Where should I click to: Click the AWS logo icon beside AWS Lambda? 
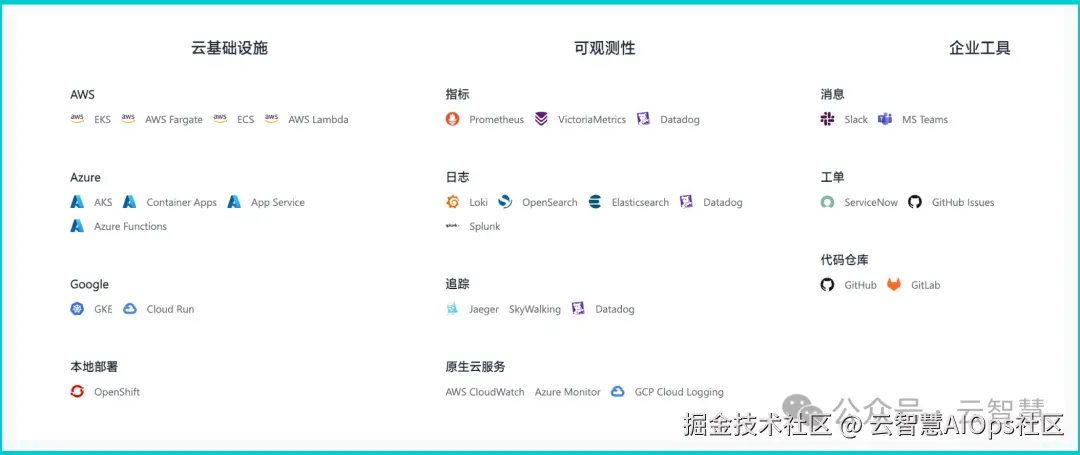pyautogui.click(x=271, y=118)
